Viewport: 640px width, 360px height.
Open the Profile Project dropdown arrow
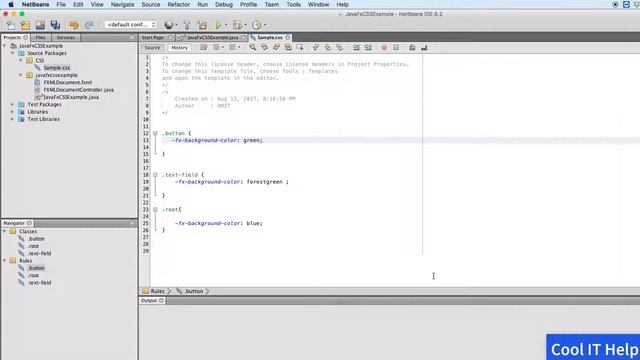coord(265,25)
